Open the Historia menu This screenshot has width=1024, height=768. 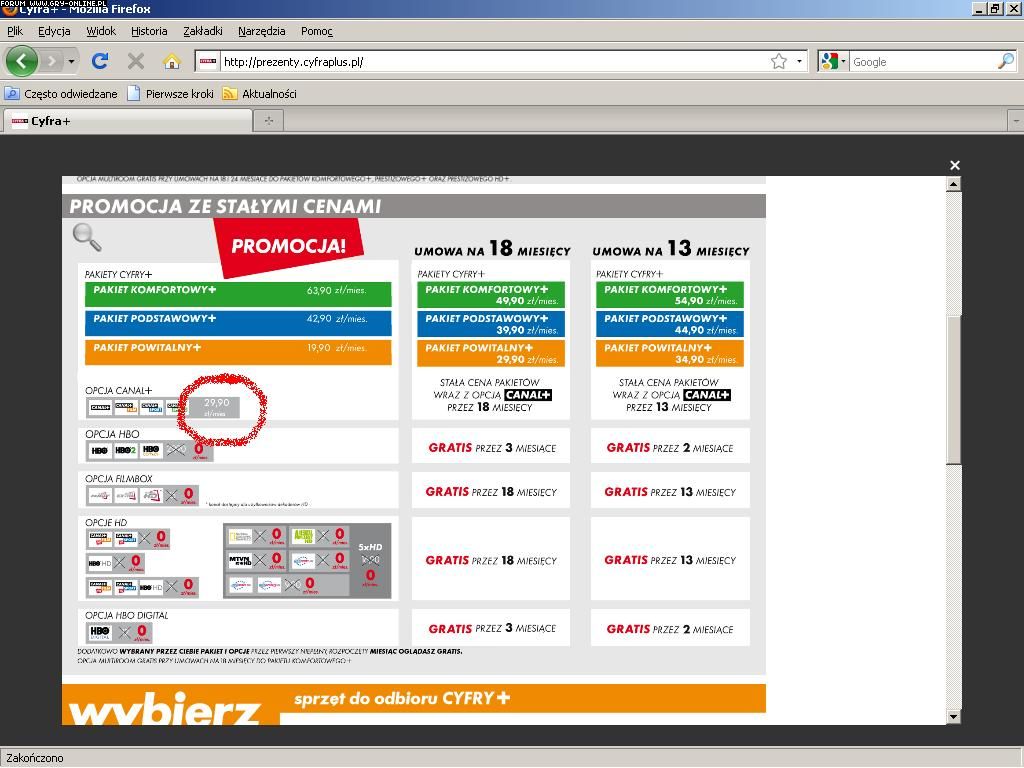pos(149,31)
